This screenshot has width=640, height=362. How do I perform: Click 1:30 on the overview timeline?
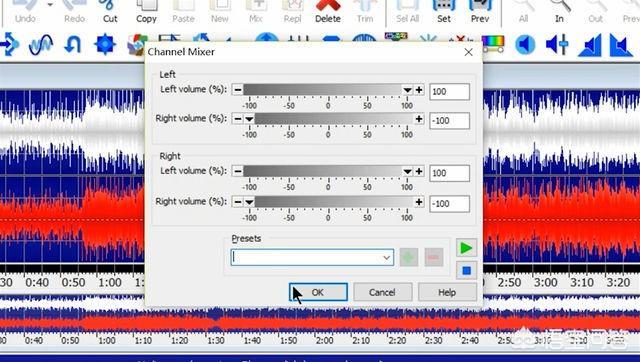pos(216,340)
